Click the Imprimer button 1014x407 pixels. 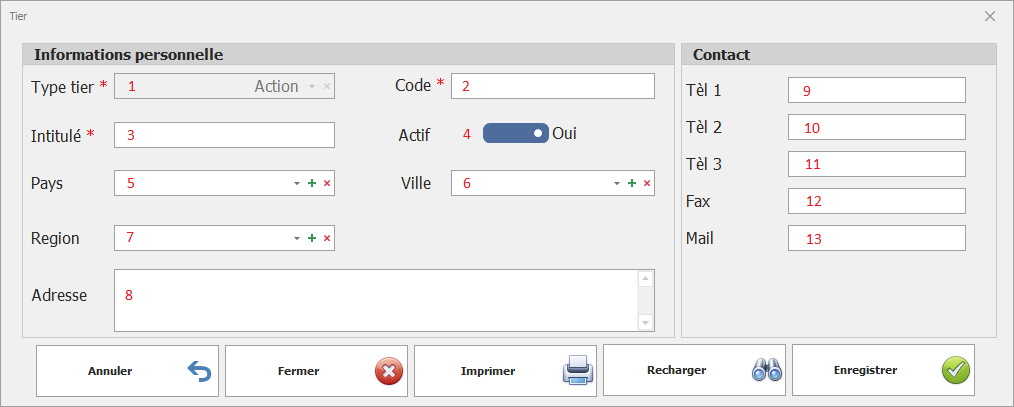[x=505, y=371]
